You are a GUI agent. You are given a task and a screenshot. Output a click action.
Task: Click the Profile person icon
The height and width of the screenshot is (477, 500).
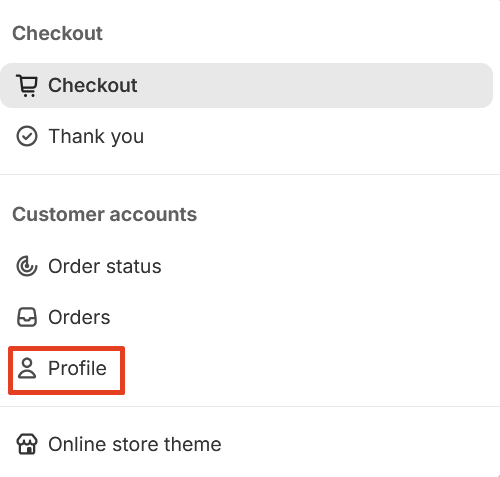coord(27,368)
